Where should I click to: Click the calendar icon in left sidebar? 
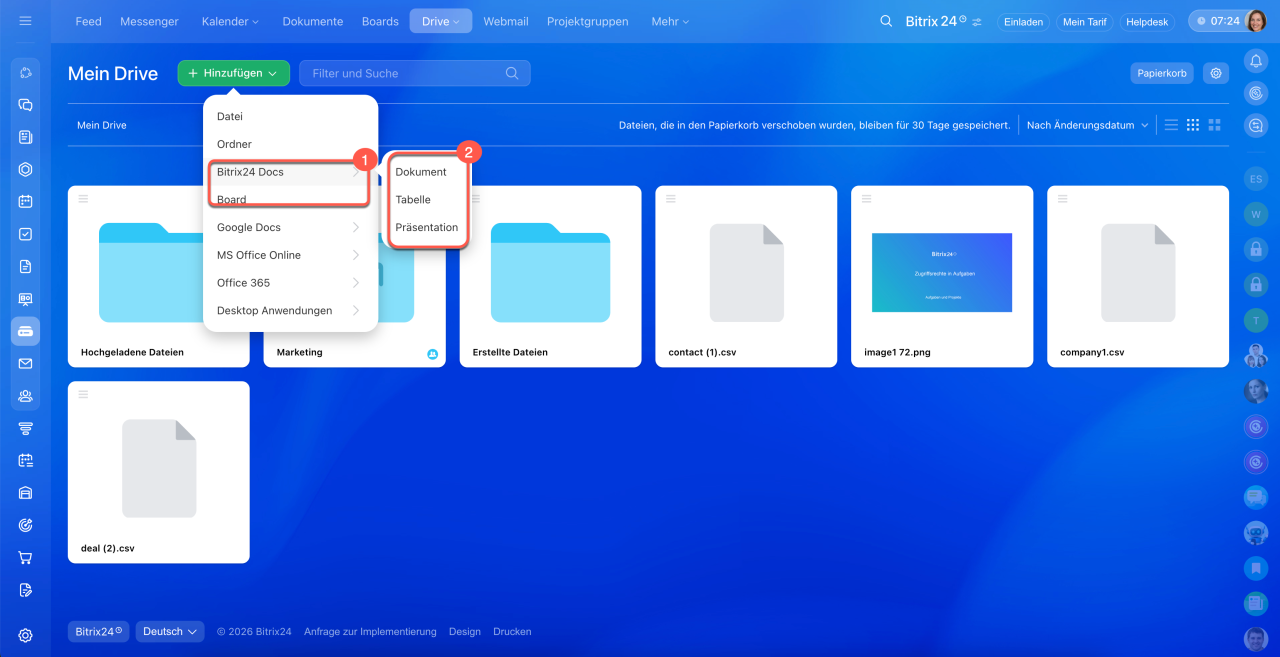(x=25, y=201)
